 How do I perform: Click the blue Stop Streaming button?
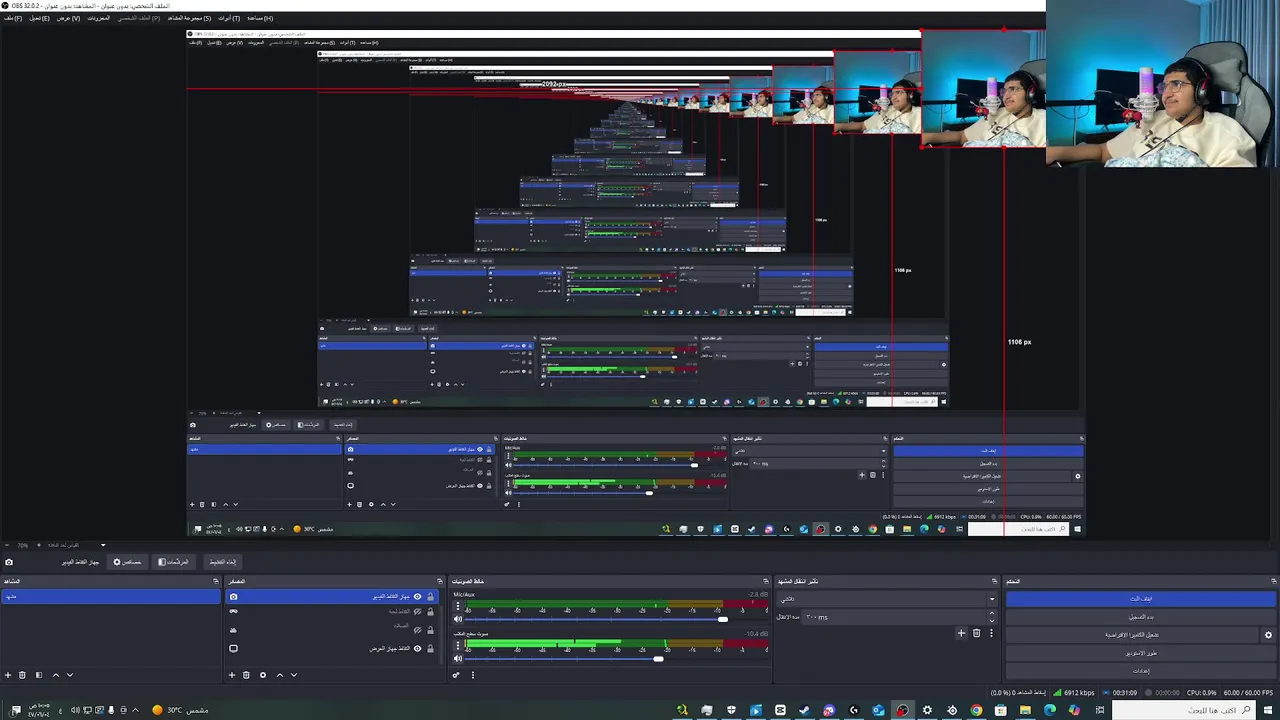click(x=1141, y=599)
